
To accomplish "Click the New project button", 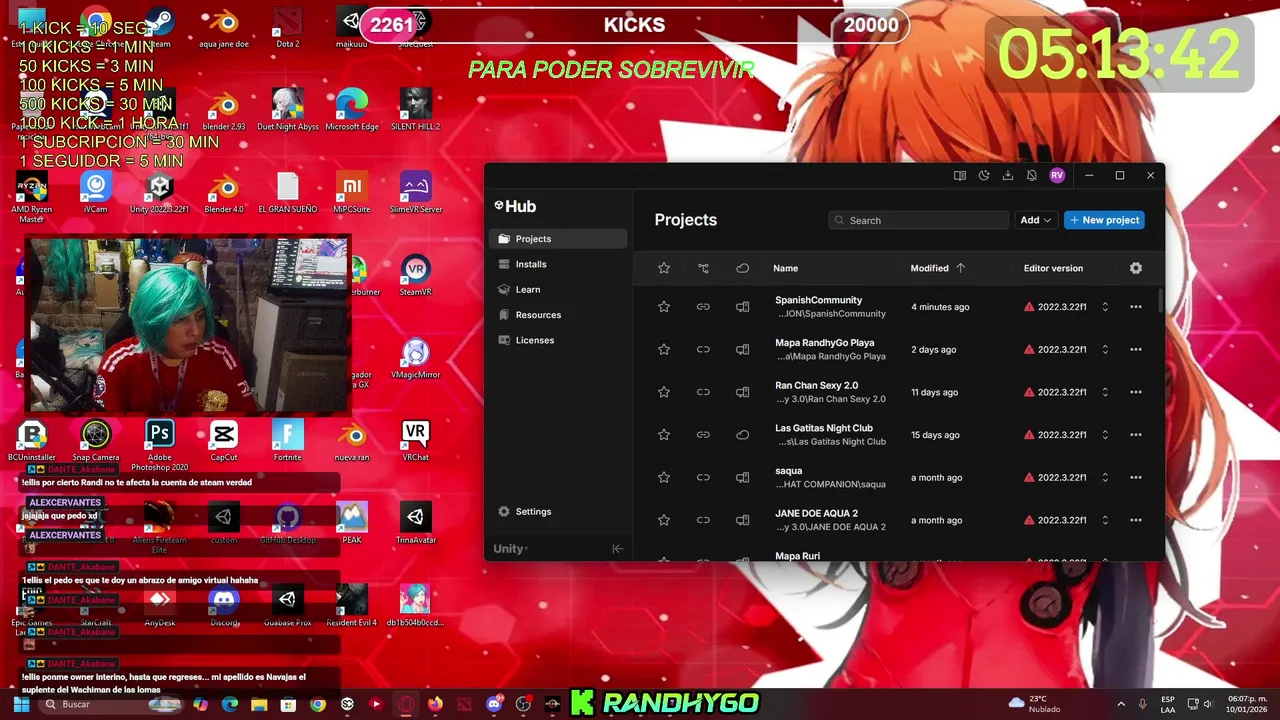I will coord(1104,220).
